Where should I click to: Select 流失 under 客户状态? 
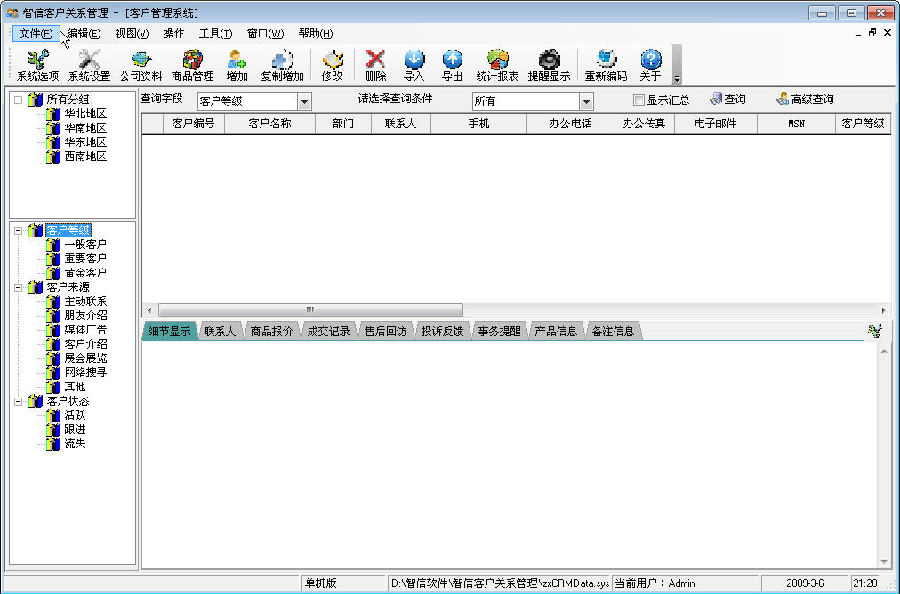(x=75, y=443)
